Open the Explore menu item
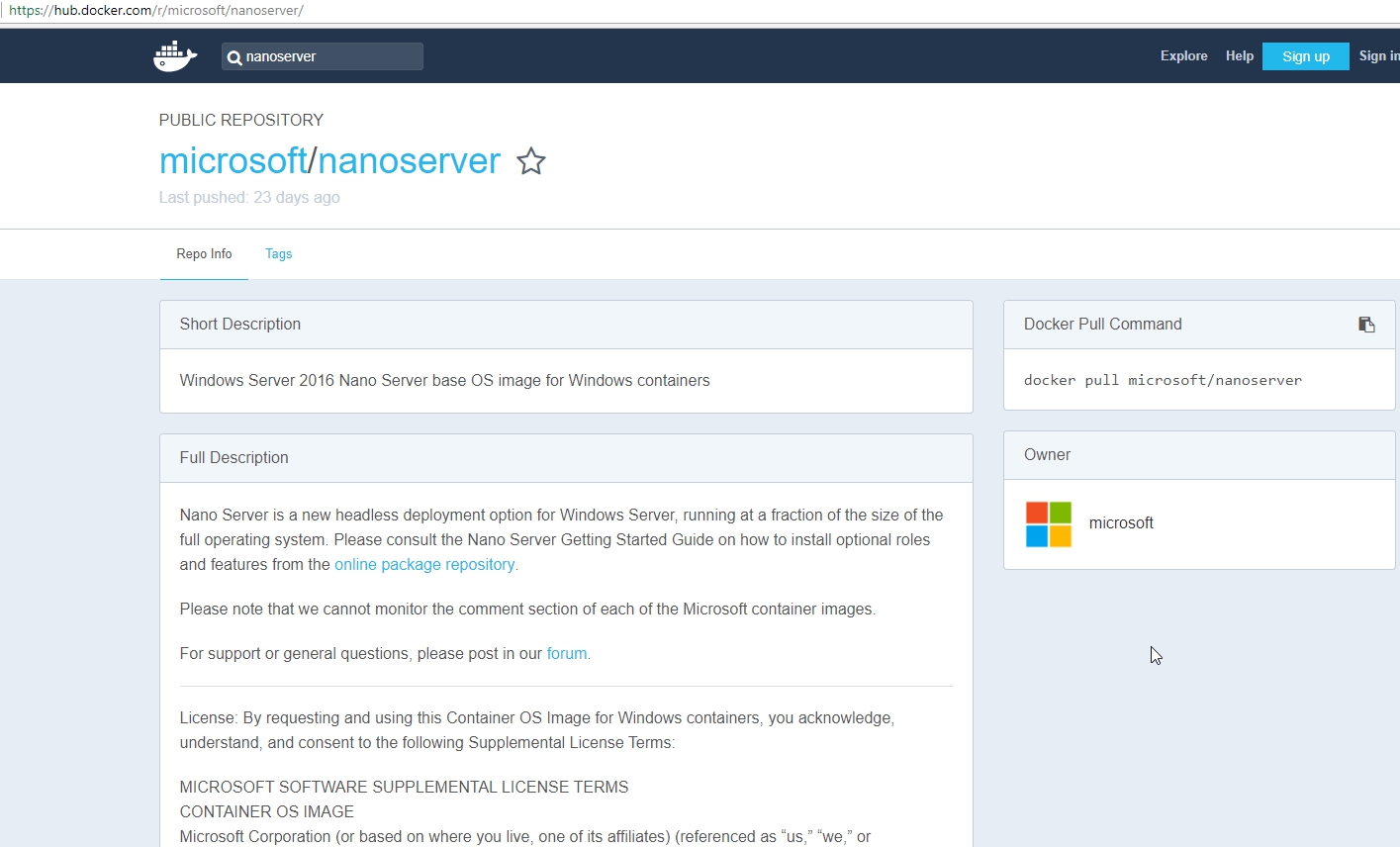Screen dimensions: 1400x847 1183,55
